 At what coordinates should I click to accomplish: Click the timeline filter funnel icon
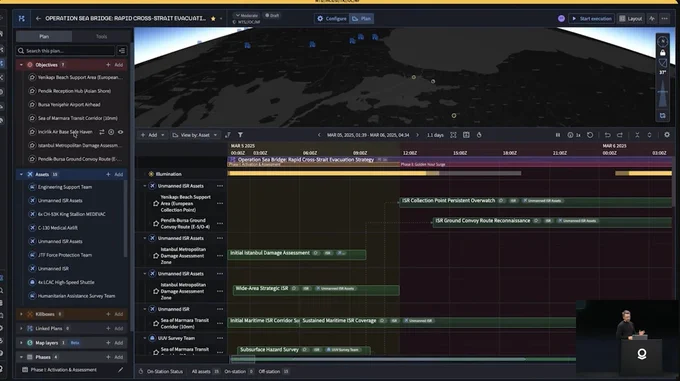240,135
